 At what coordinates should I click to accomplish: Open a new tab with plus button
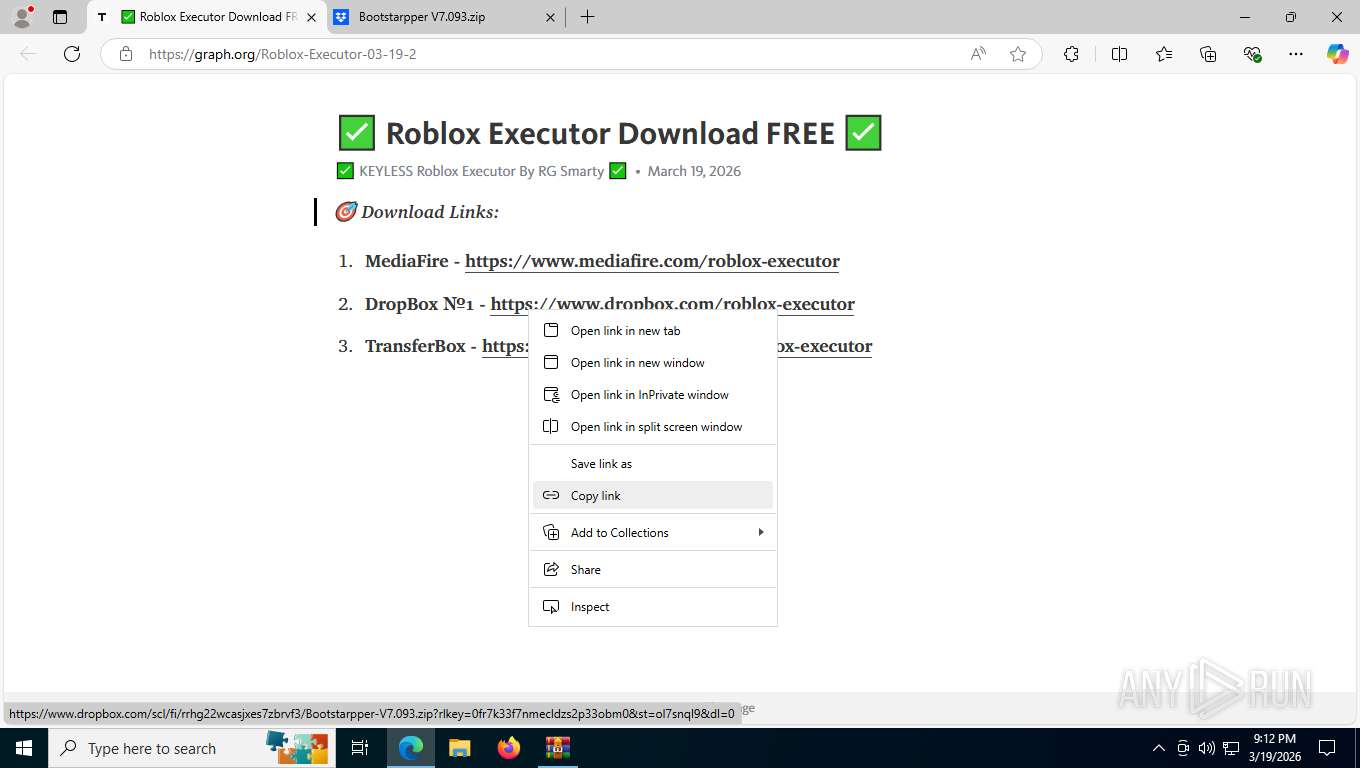pos(587,17)
